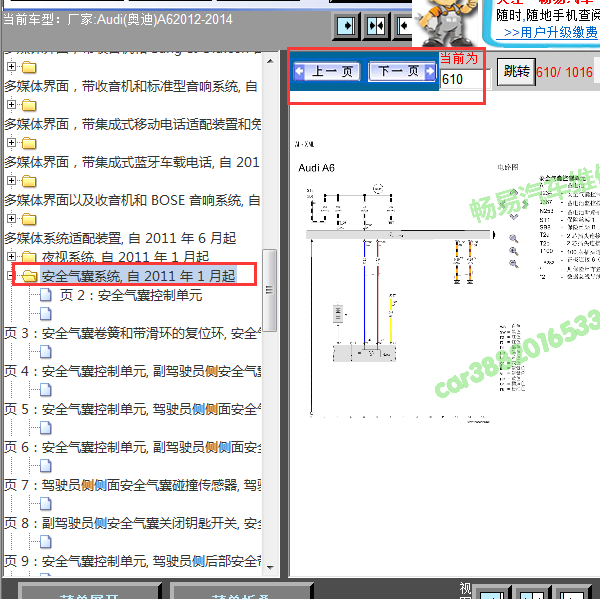Expand the 夜视系统 tree node

[x=11, y=256]
